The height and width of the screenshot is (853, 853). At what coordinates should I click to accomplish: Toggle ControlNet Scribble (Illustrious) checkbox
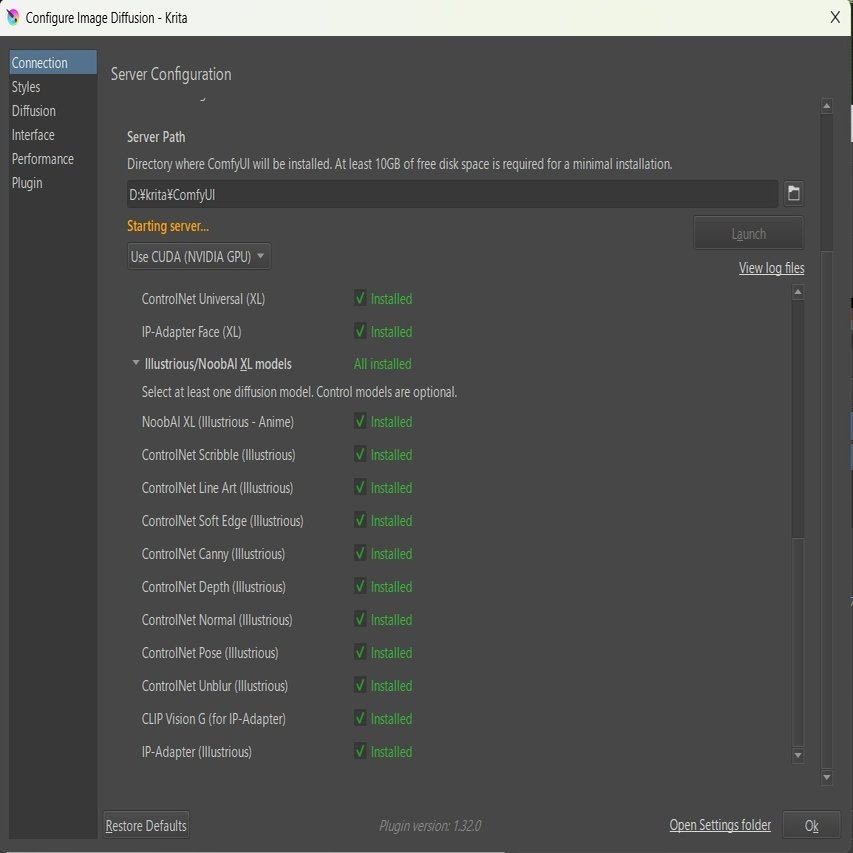(x=360, y=454)
